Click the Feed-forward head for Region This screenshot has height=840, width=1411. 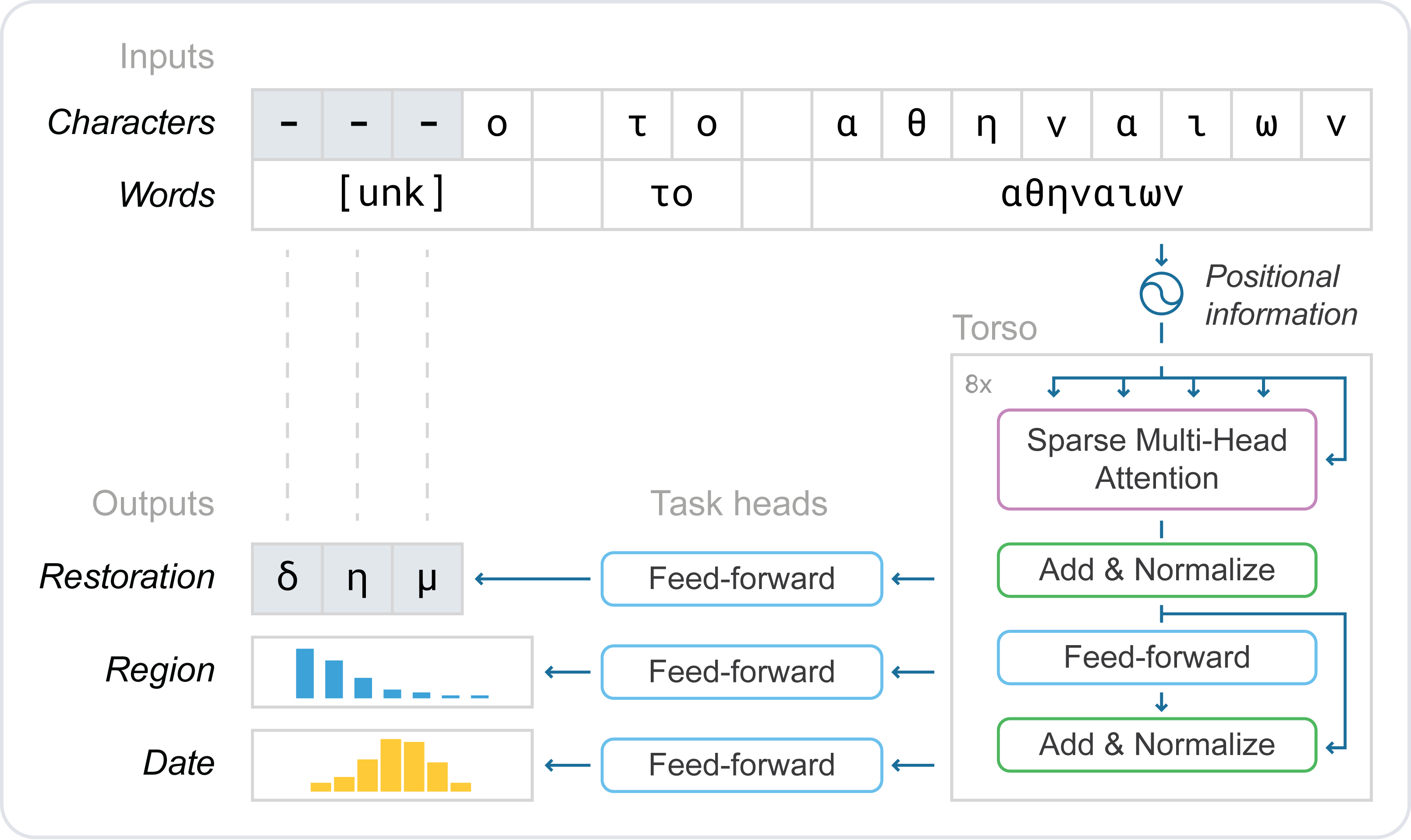pos(742,672)
